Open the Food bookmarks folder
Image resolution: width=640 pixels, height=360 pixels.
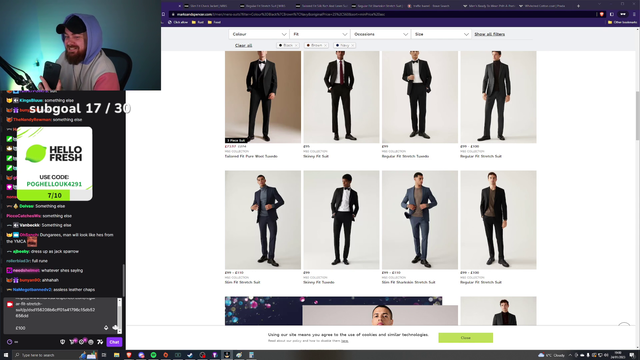click(x=214, y=22)
